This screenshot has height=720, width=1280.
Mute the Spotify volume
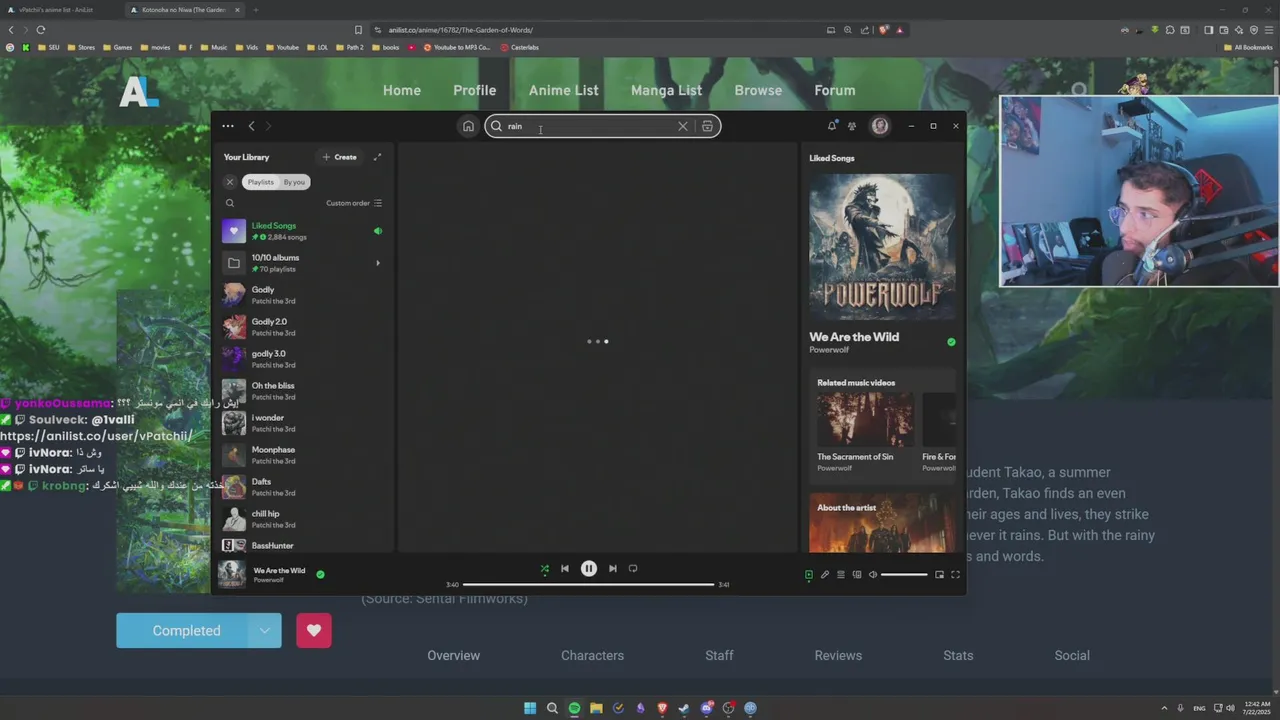pos(873,574)
